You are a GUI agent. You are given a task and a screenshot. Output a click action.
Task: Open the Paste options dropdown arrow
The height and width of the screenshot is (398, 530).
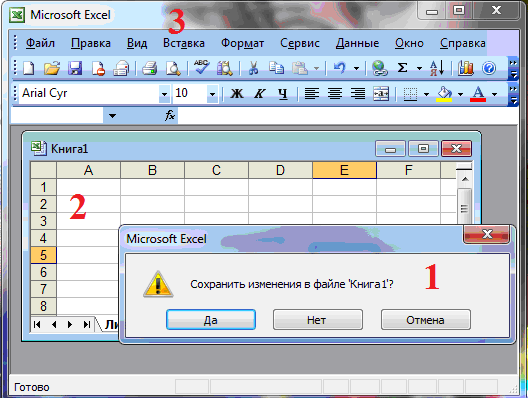pyautogui.click(x=316, y=69)
